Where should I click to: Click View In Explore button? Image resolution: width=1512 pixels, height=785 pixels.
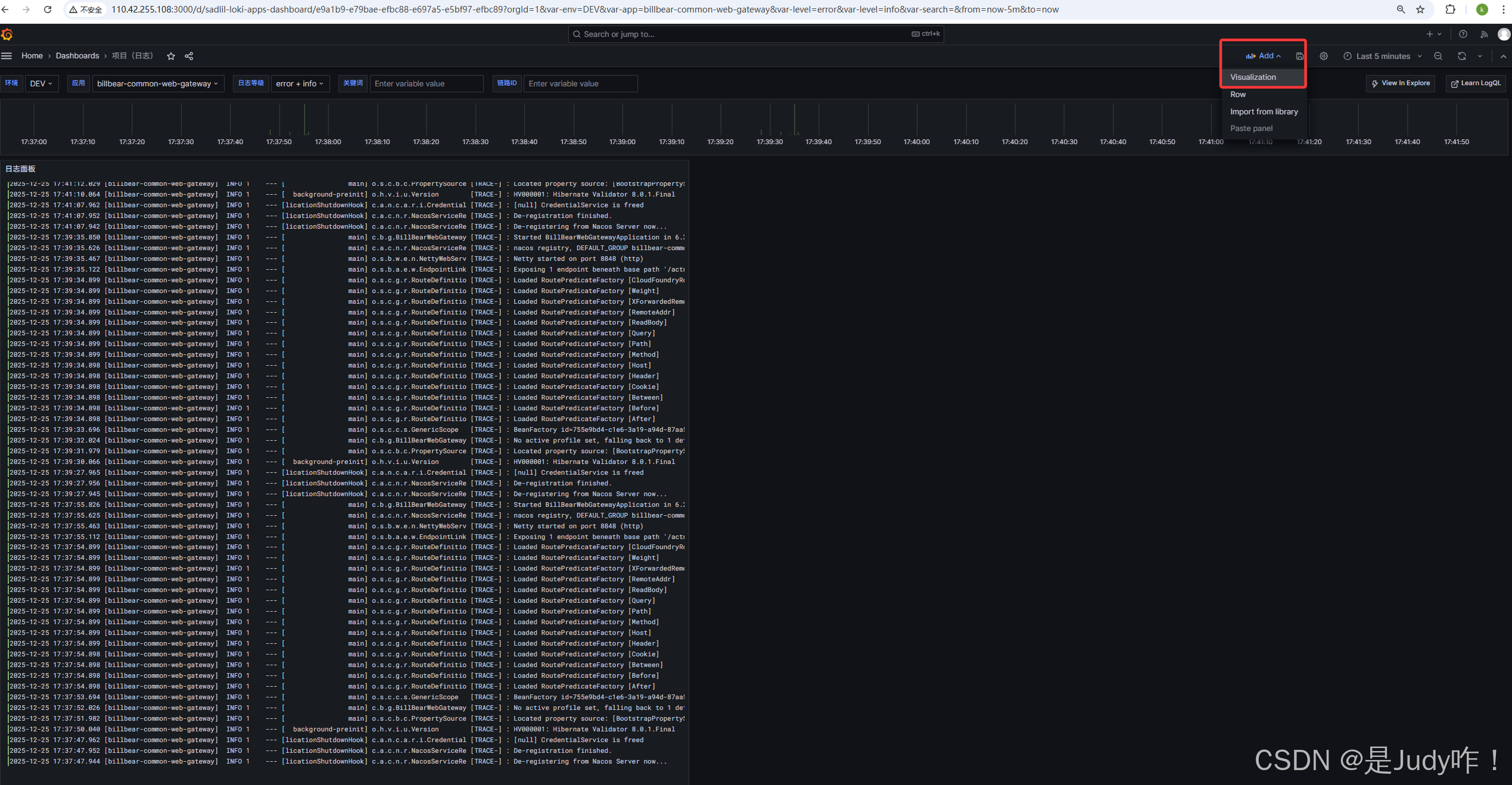(1400, 83)
